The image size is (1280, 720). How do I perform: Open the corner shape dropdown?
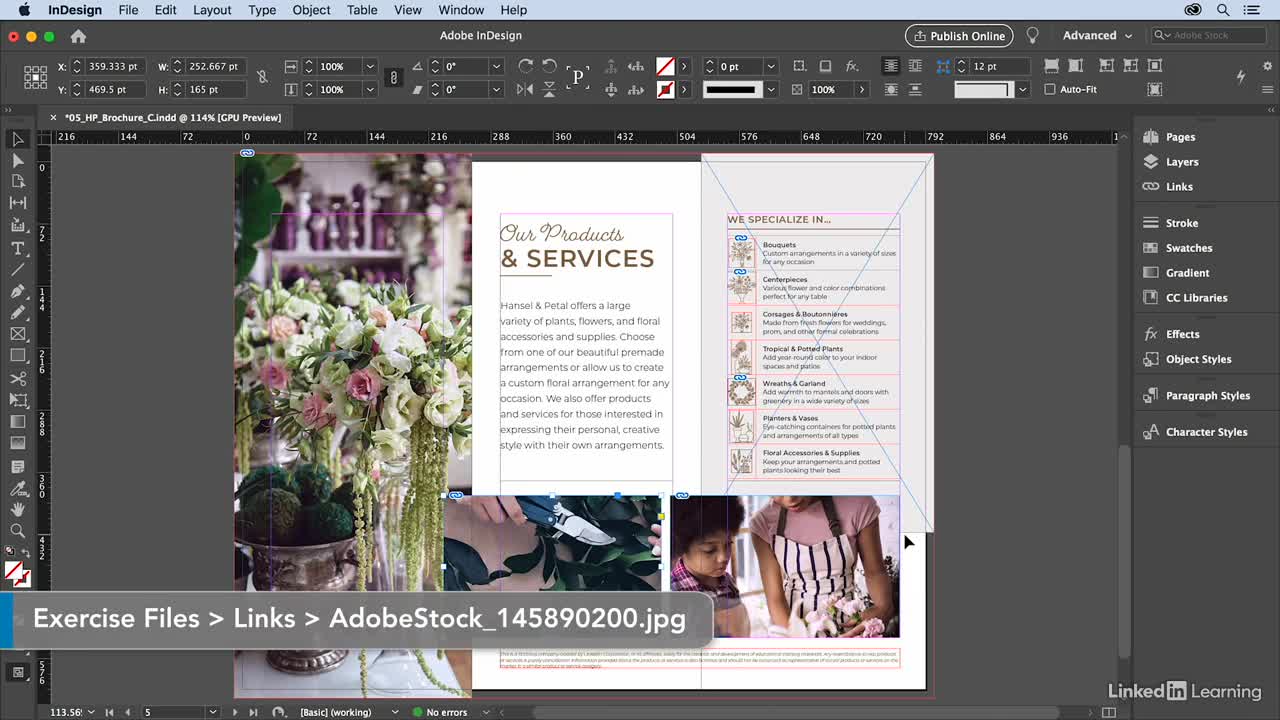[x=1021, y=89]
